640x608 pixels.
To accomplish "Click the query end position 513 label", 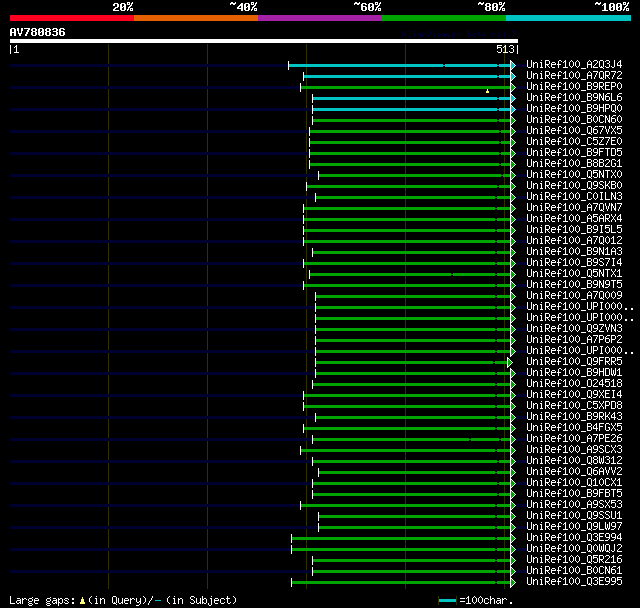I will pyautogui.click(x=505, y=49).
